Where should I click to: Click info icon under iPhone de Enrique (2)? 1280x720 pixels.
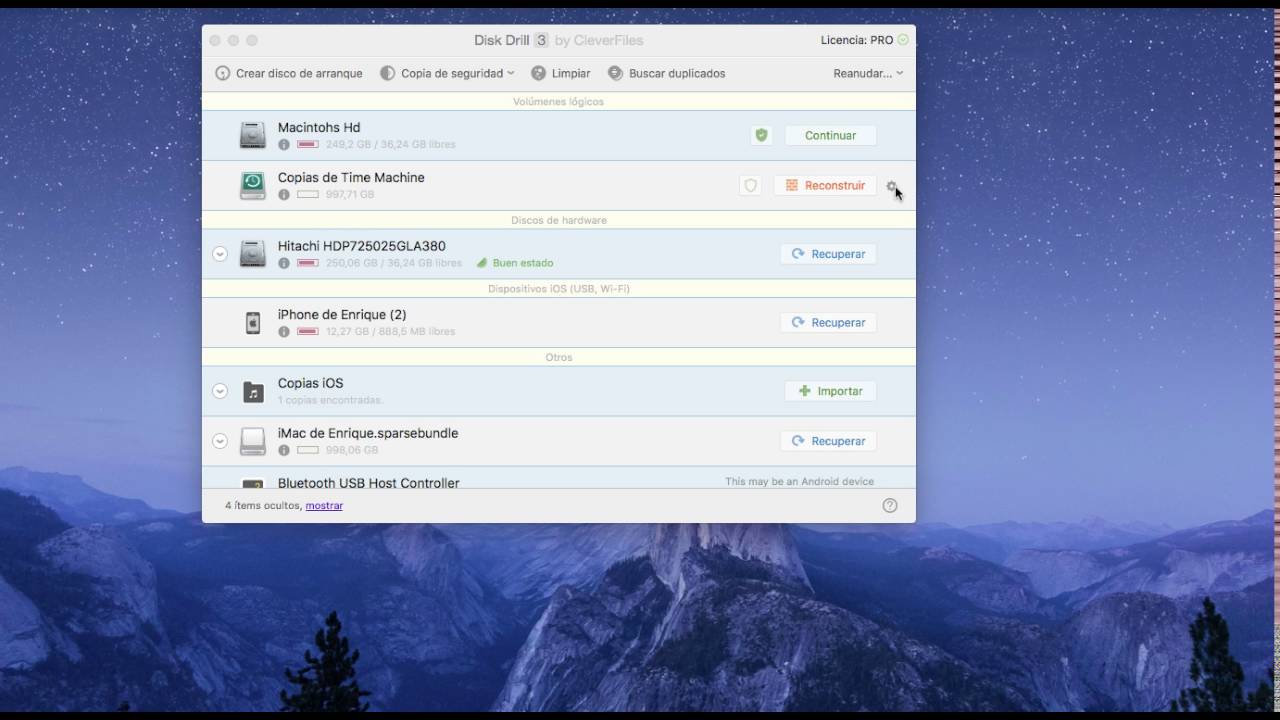284,331
